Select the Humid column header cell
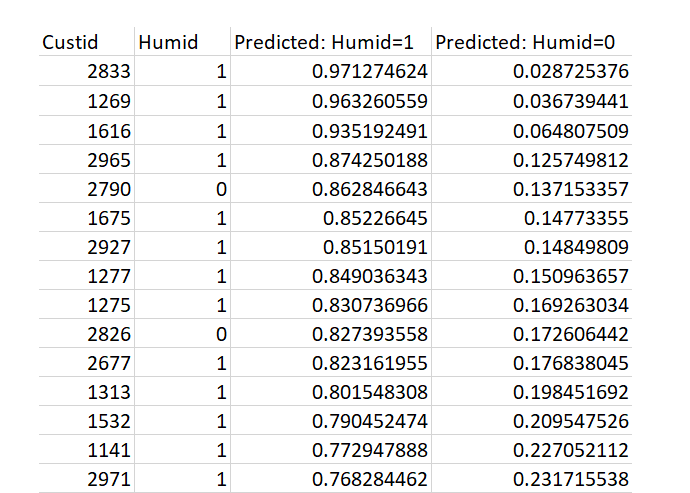Viewport: 690px width, 493px height. pos(182,42)
